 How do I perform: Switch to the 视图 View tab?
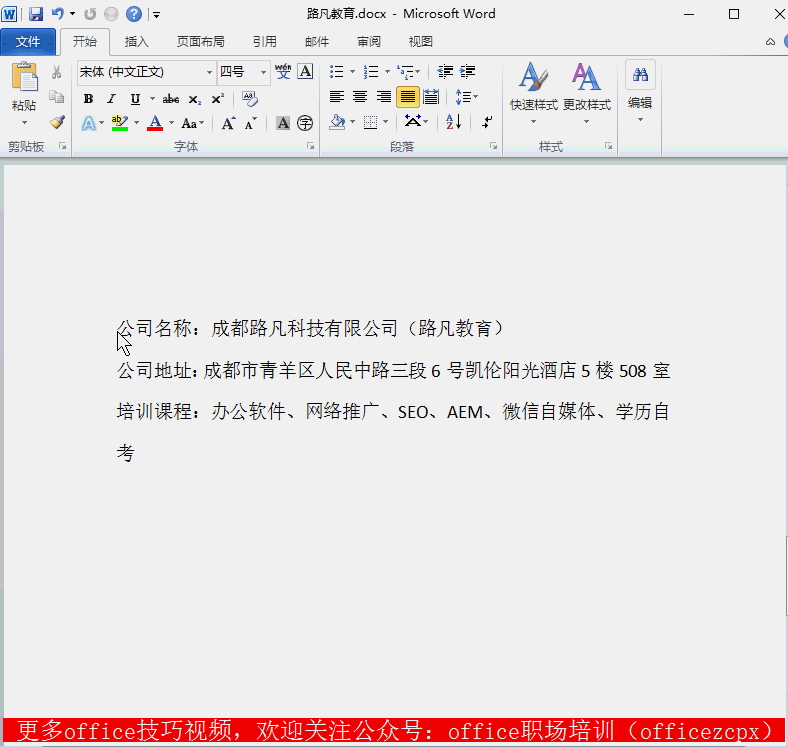pos(421,41)
